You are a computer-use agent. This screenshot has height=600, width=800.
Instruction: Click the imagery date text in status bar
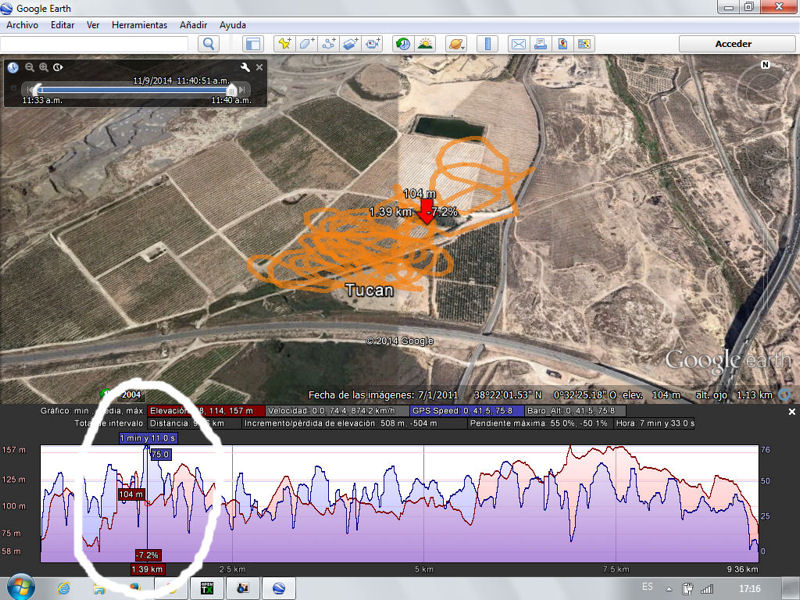click(x=383, y=395)
